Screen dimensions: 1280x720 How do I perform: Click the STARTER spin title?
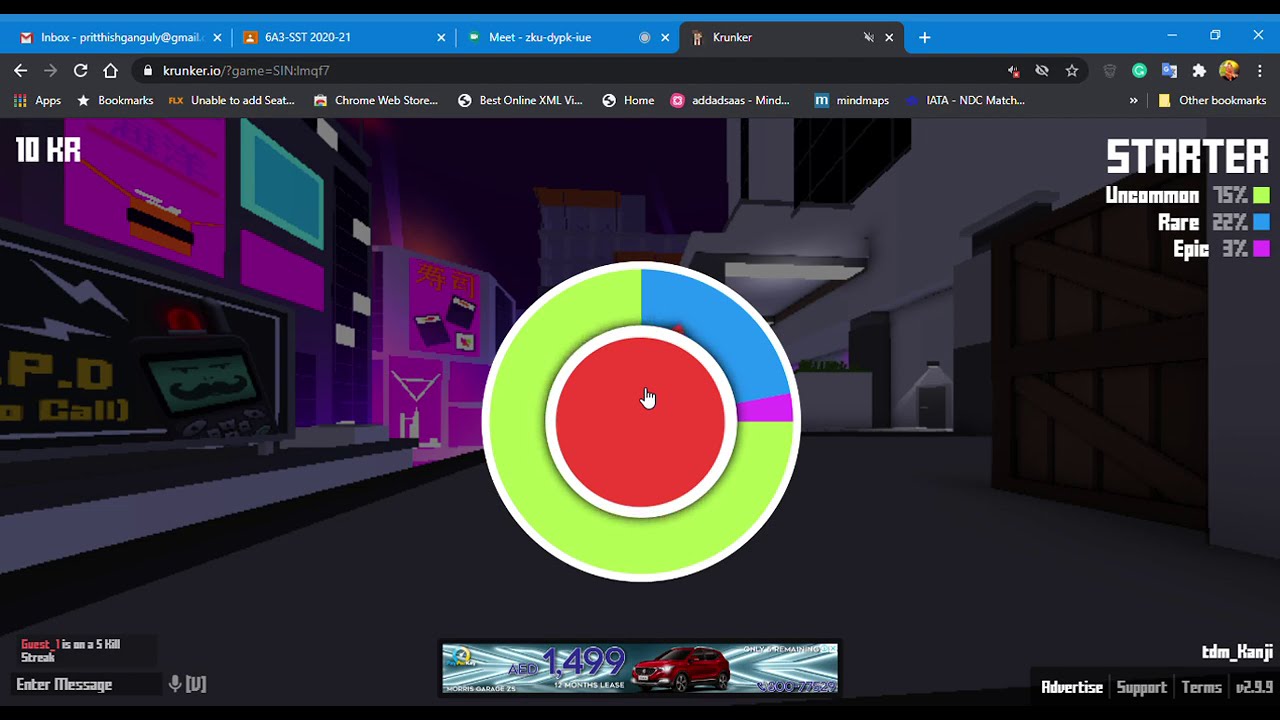(1187, 157)
